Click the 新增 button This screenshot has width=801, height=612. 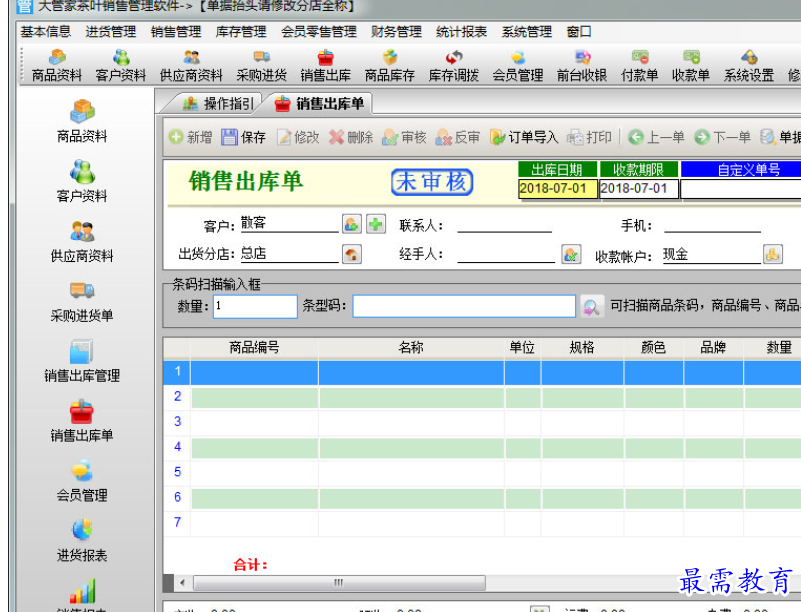[190, 137]
